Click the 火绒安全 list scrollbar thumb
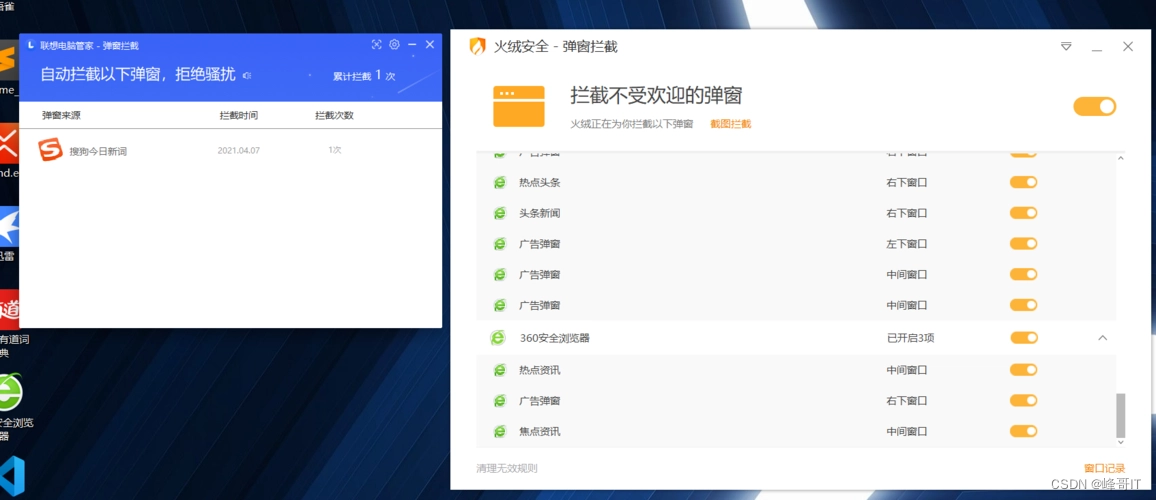 click(1121, 415)
